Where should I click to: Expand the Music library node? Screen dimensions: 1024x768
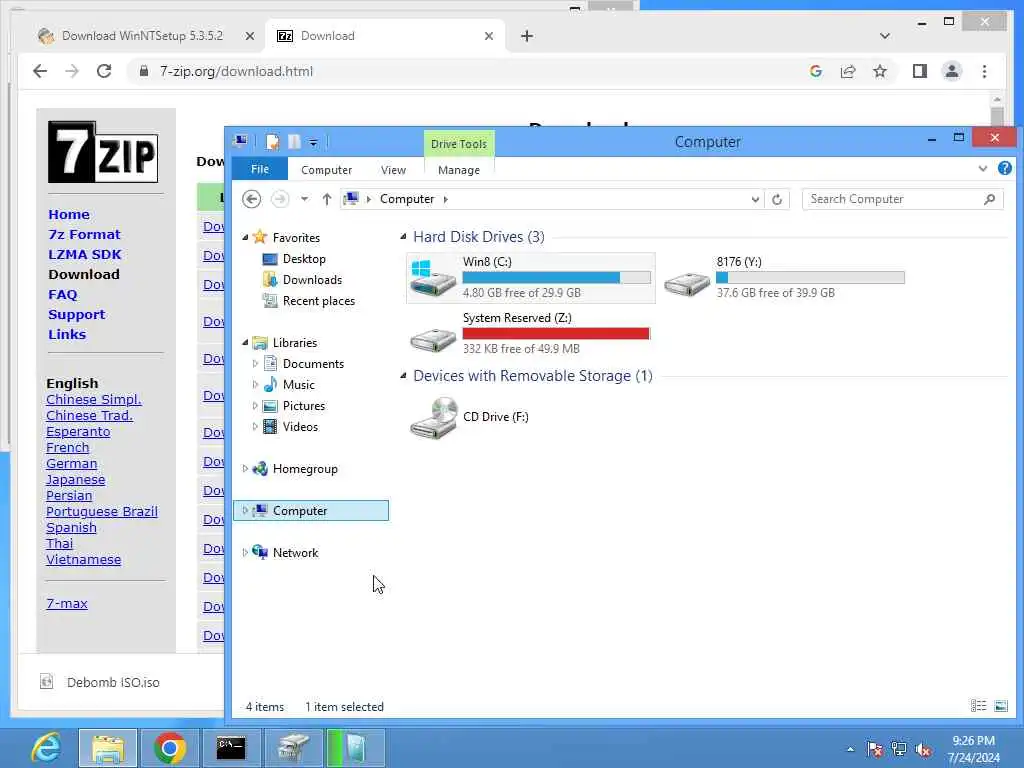[255, 385]
